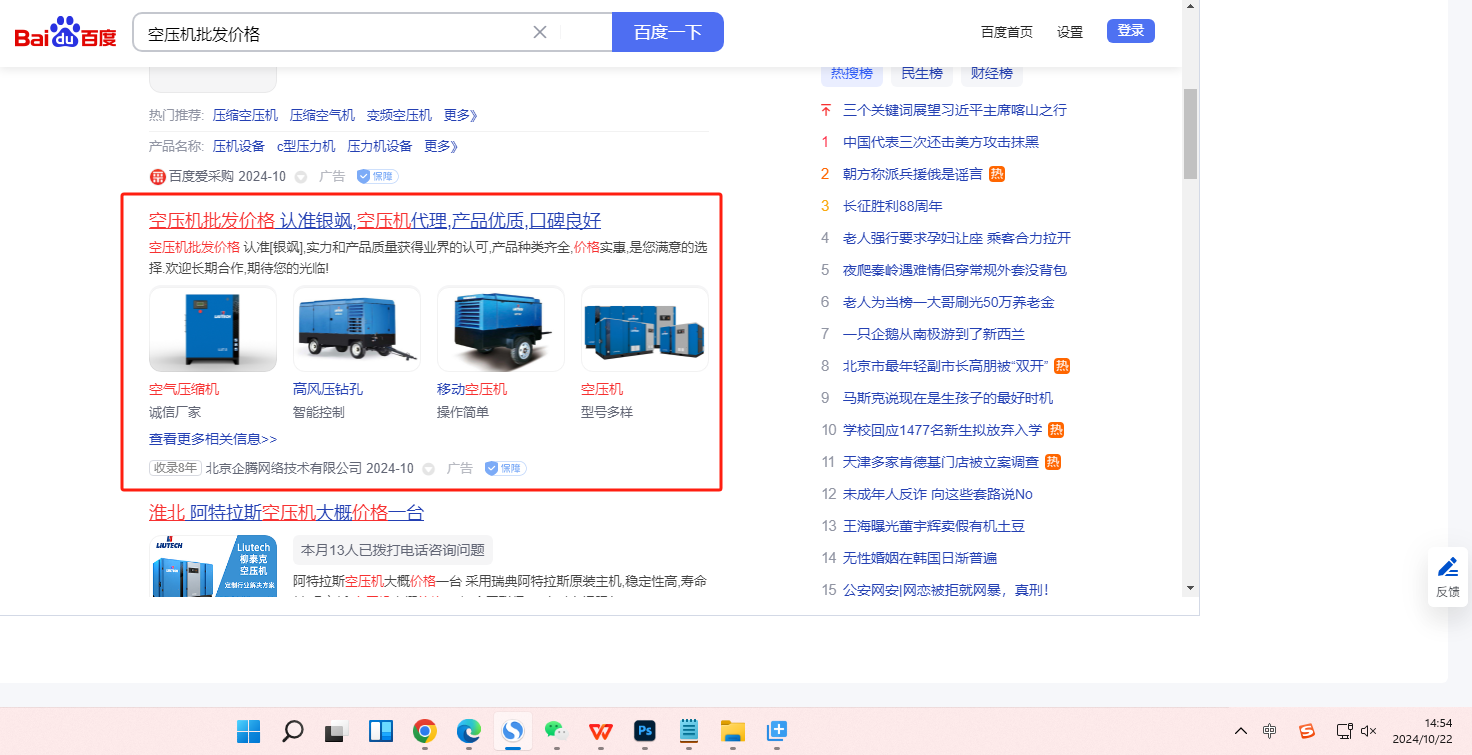Image resolution: width=1472 pixels, height=755 pixels.
Task: Click the 百度一下 search button
Action: point(668,32)
